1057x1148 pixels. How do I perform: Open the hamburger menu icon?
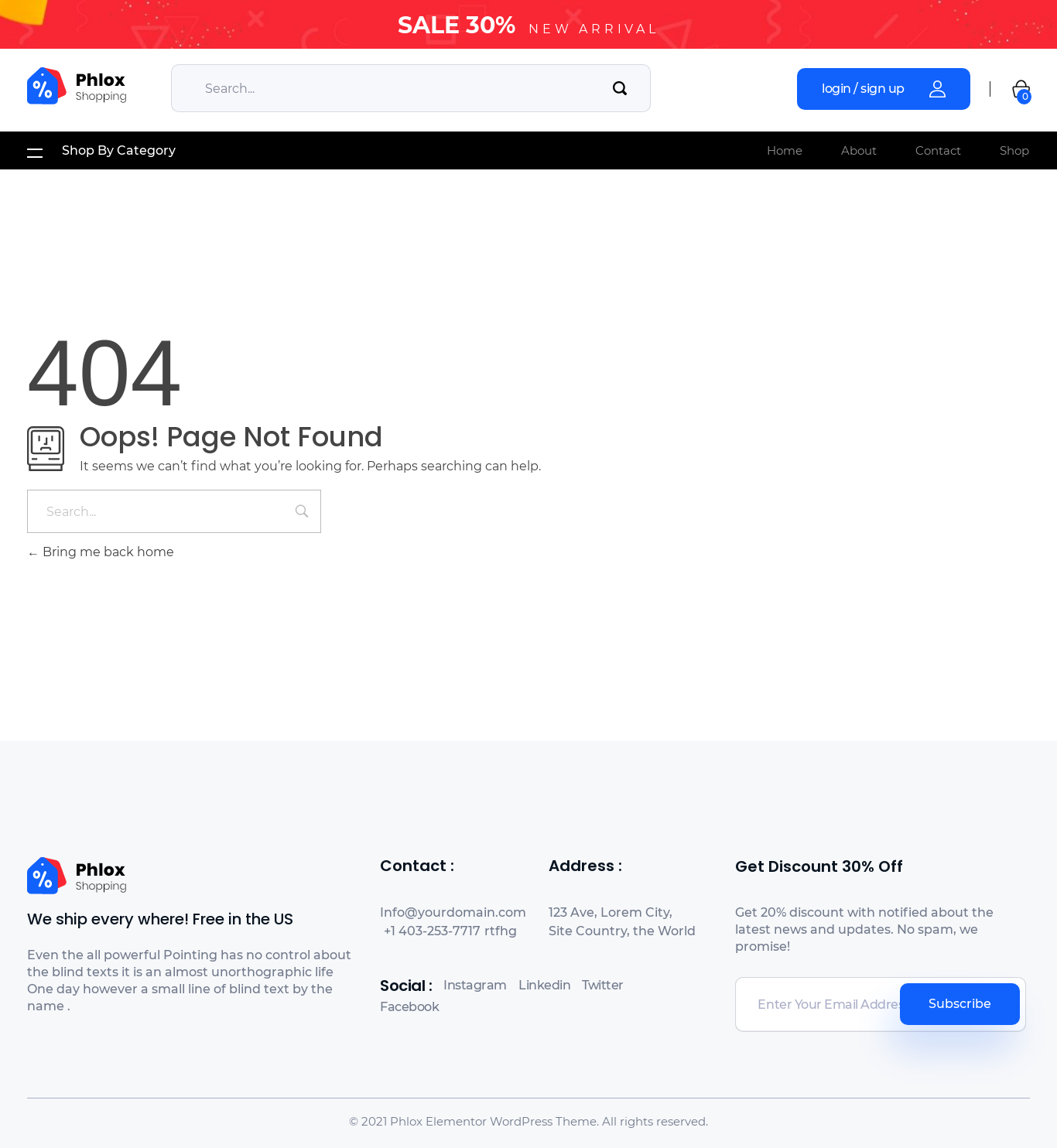(x=35, y=152)
